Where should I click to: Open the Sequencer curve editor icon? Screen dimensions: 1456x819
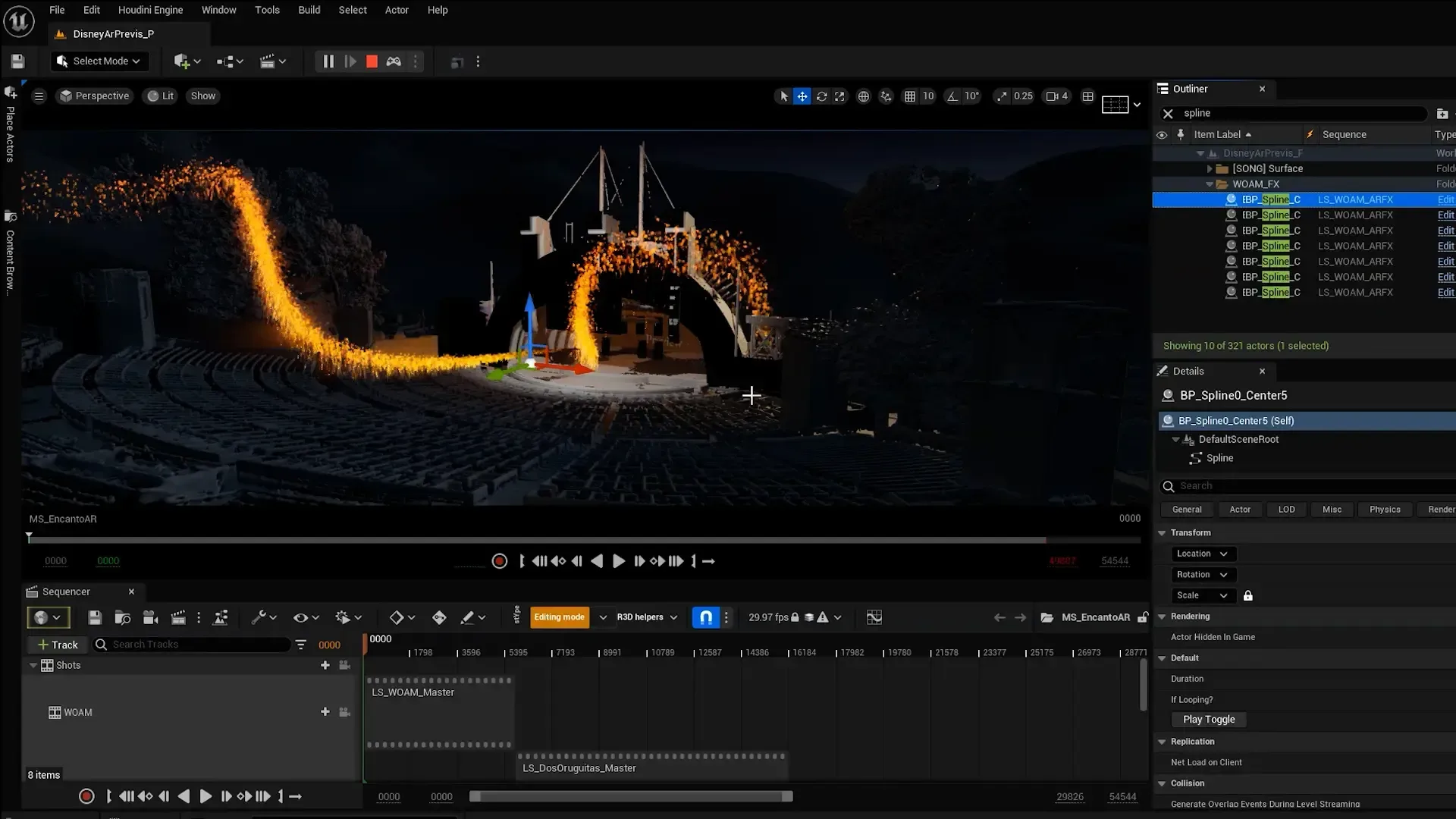[874, 617]
